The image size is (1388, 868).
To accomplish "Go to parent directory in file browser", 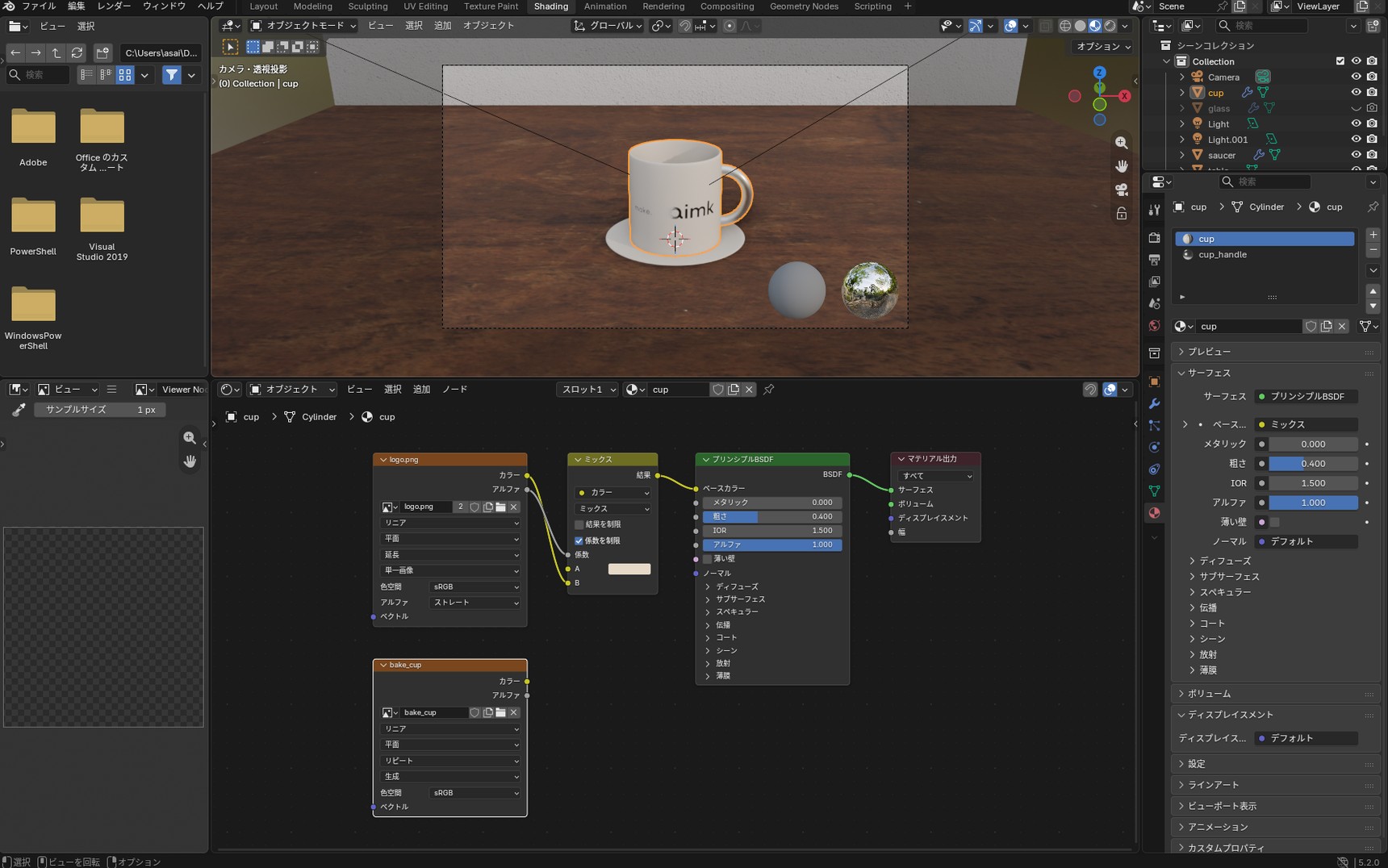I will click(56, 52).
